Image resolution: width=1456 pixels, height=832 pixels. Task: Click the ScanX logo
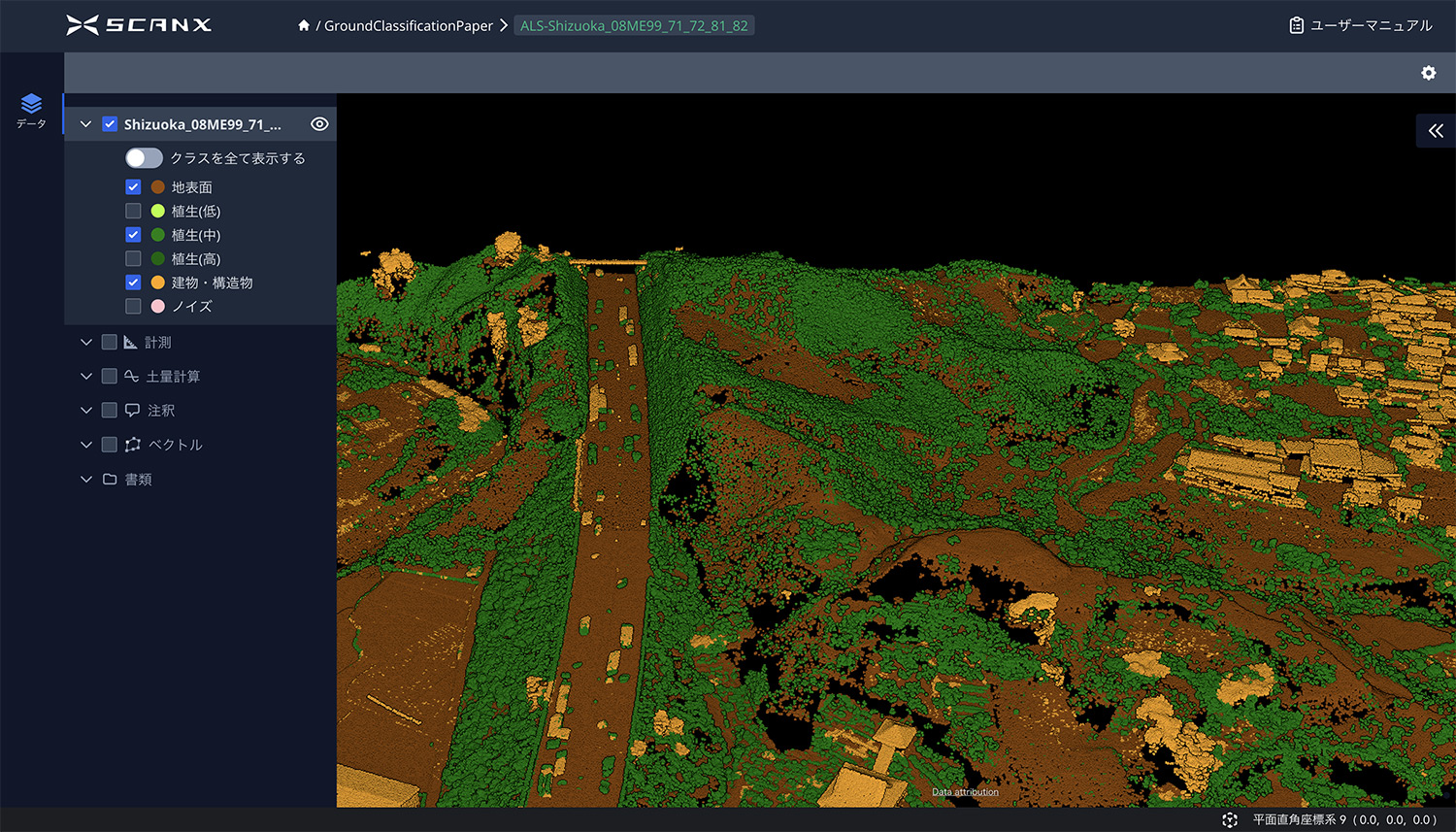139,25
